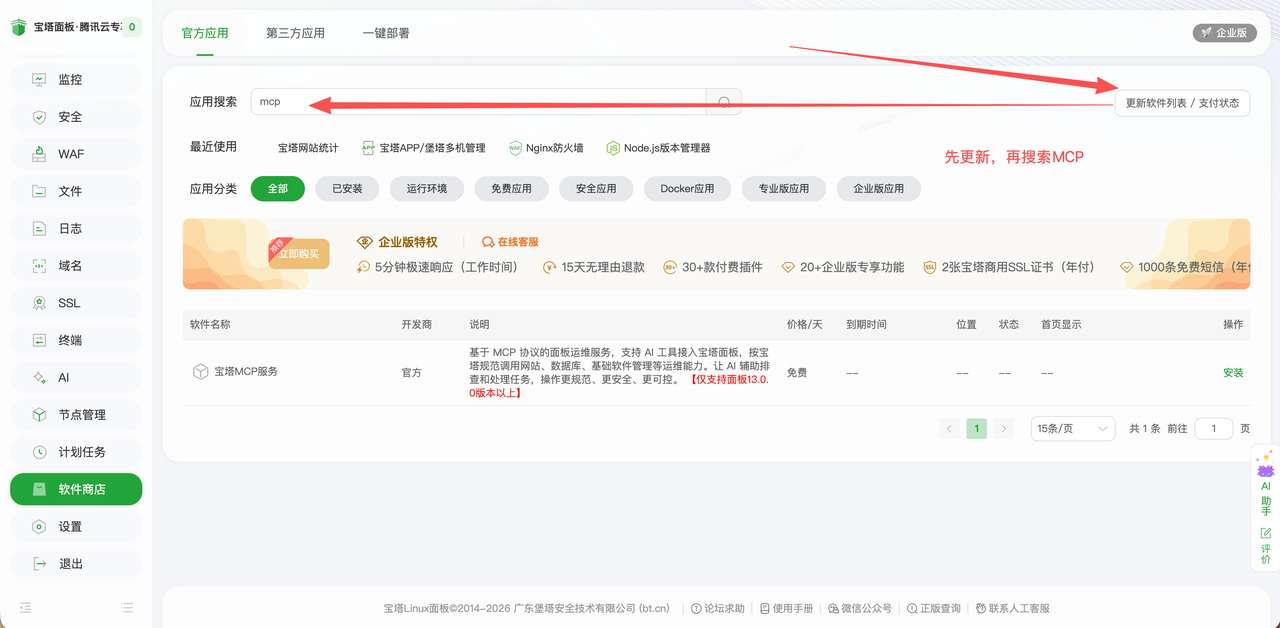This screenshot has width=1280, height=628.
Task: Click the 软件商店 store icon
Action: pyautogui.click(x=39, y=489)
